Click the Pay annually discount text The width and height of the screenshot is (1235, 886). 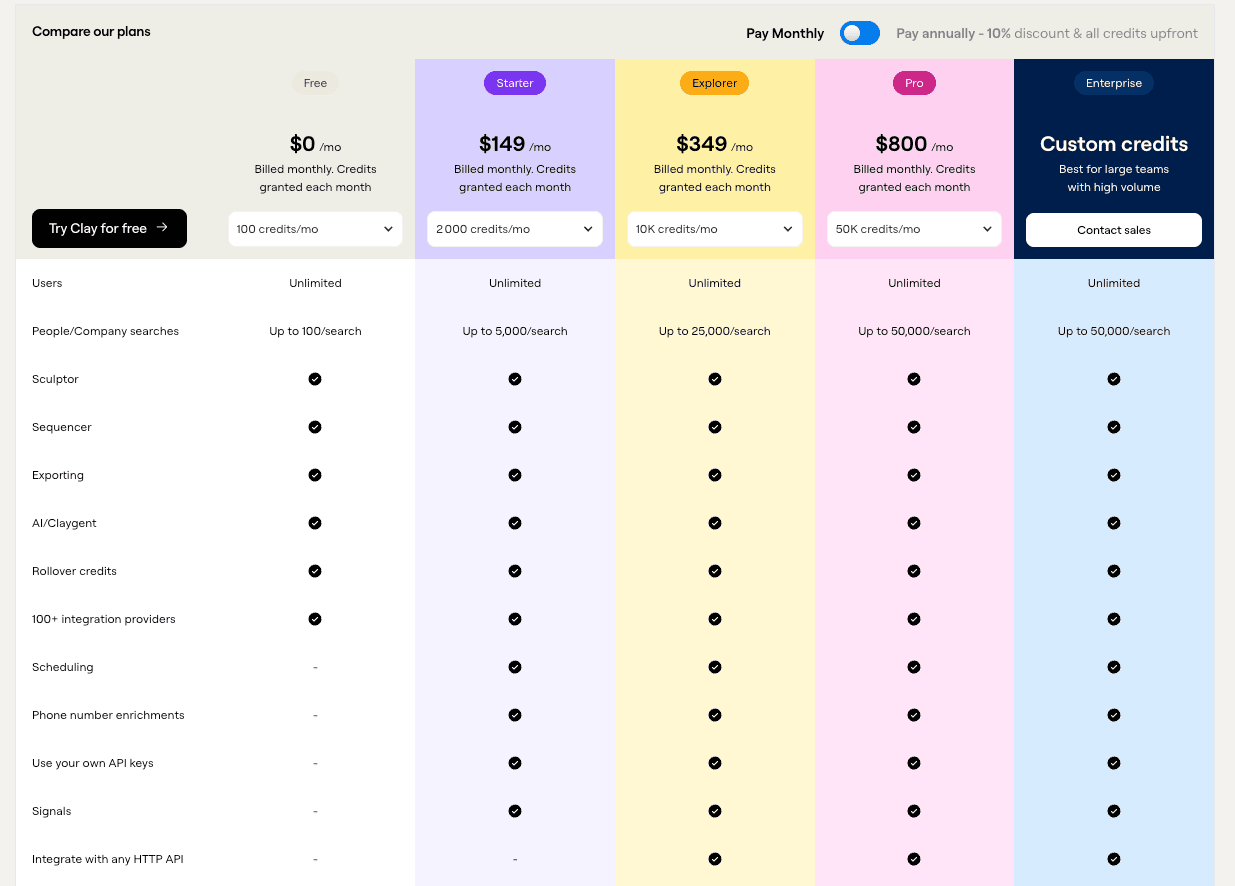tap(1046, 33)
